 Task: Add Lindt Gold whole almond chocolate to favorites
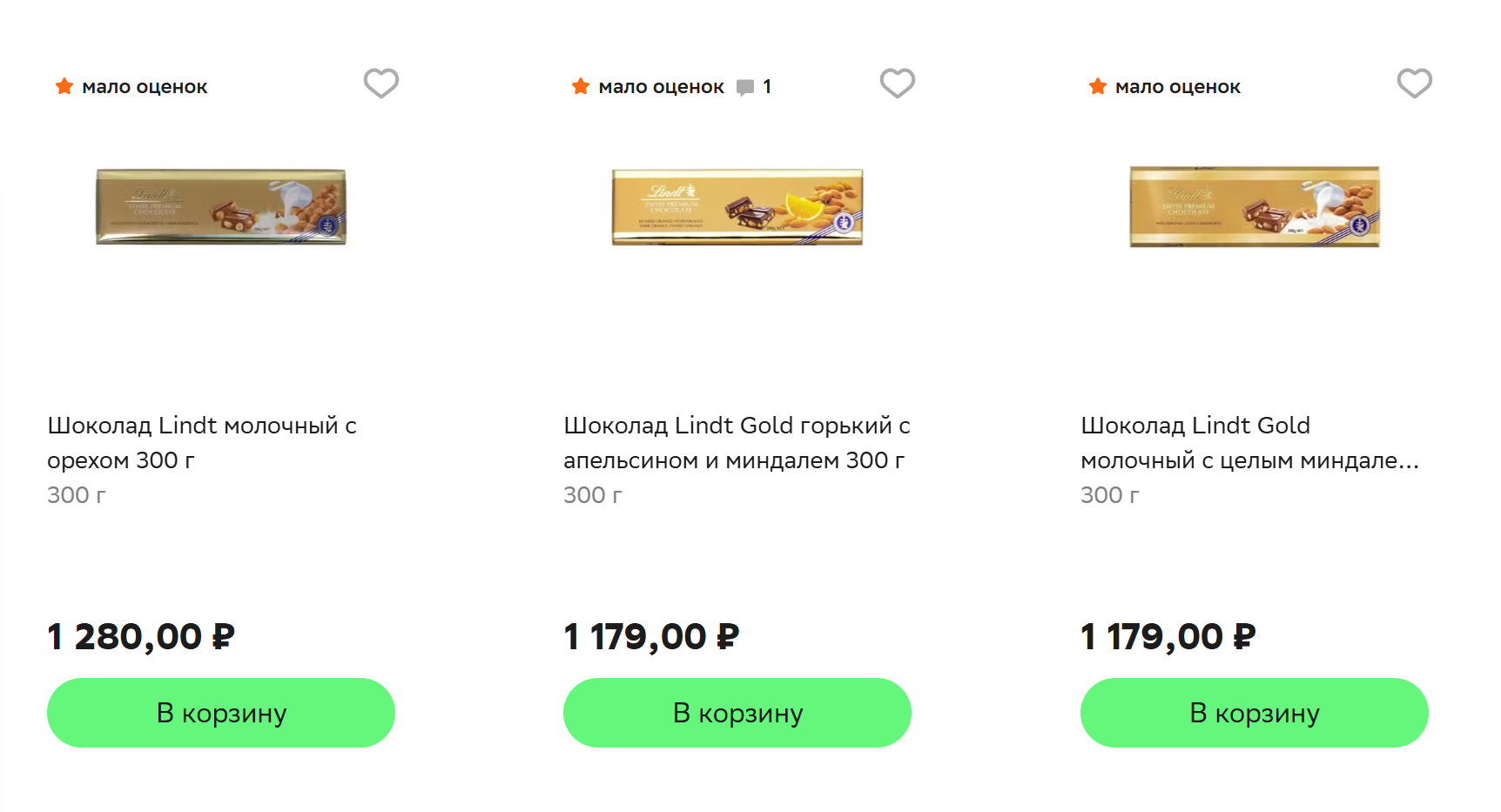coord(1414,84)
